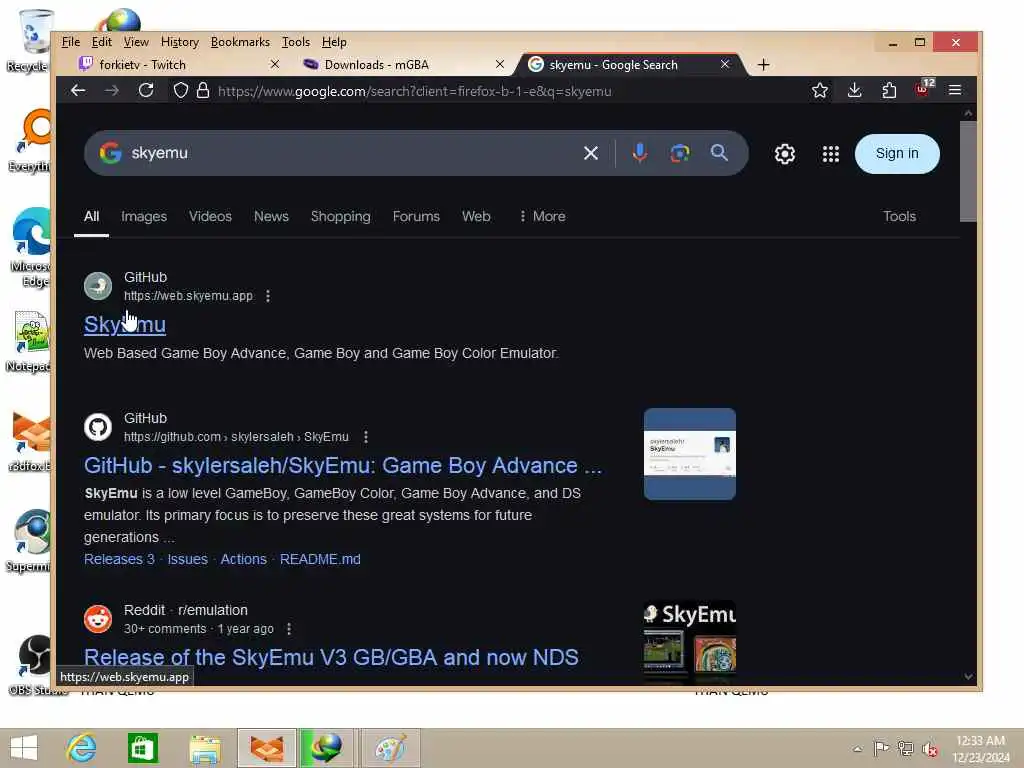
Task: Open Reddit SkyEmu V3 release post
Action: 331,657
